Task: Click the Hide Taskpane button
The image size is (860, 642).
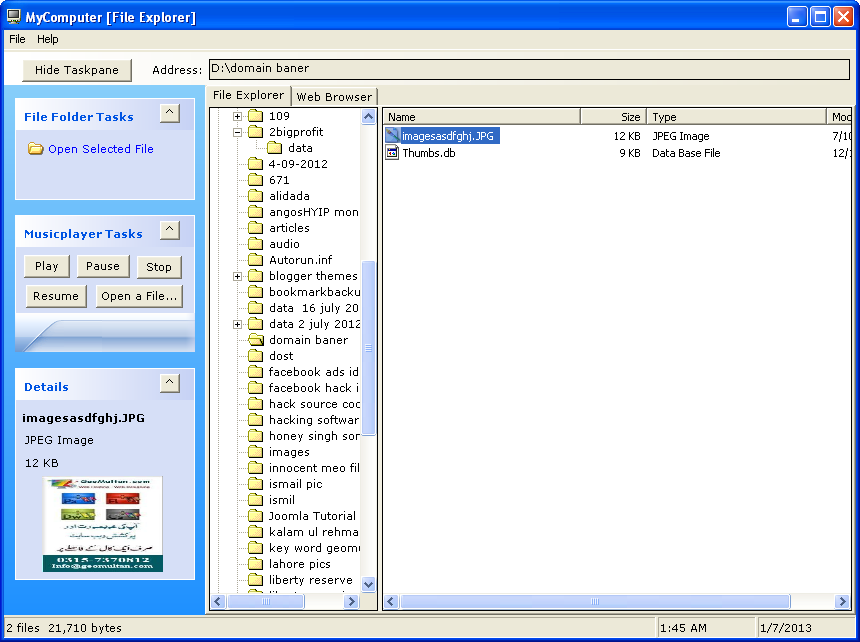Action: [76, 70]
